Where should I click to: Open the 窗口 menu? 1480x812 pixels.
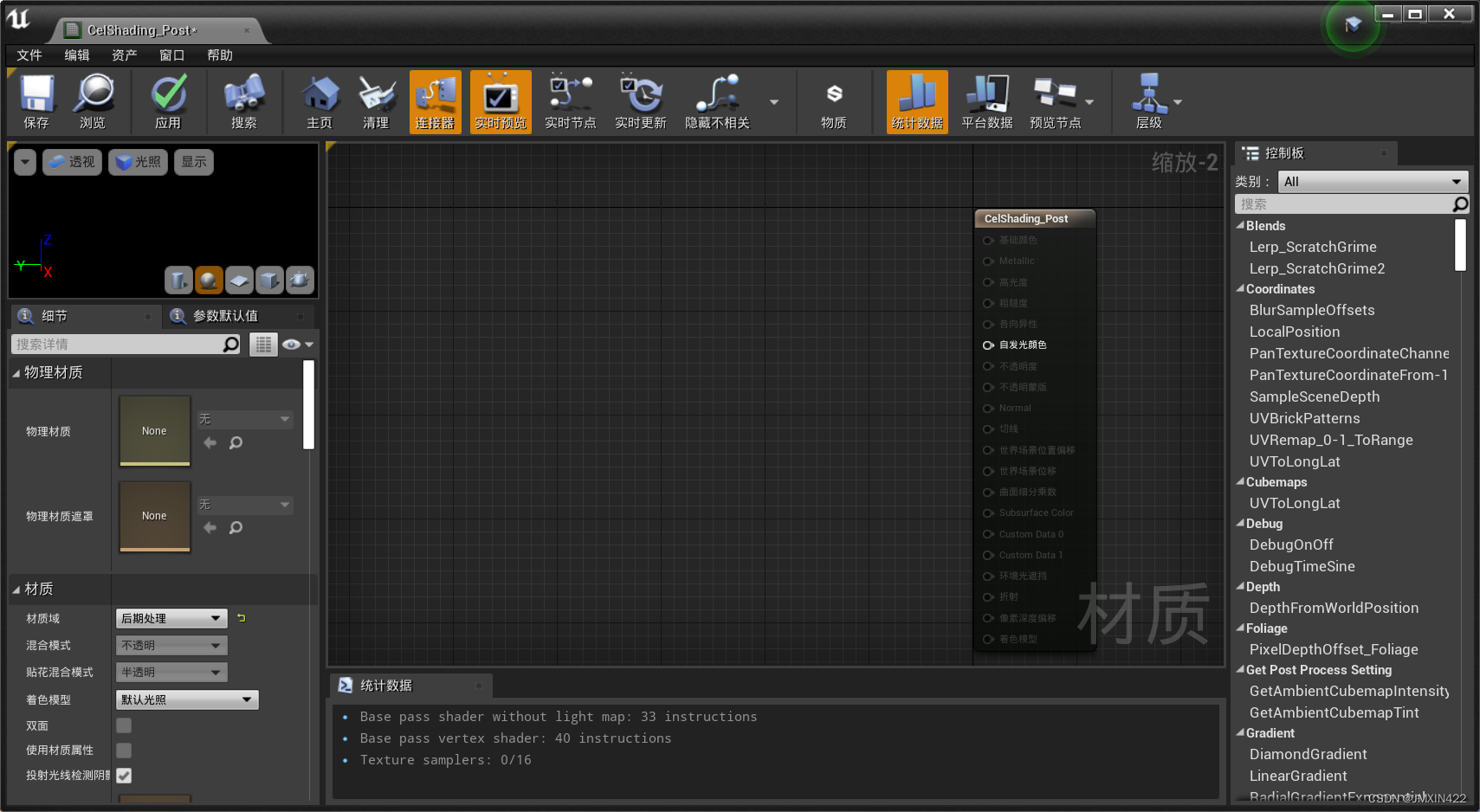(x=172, y=55)
